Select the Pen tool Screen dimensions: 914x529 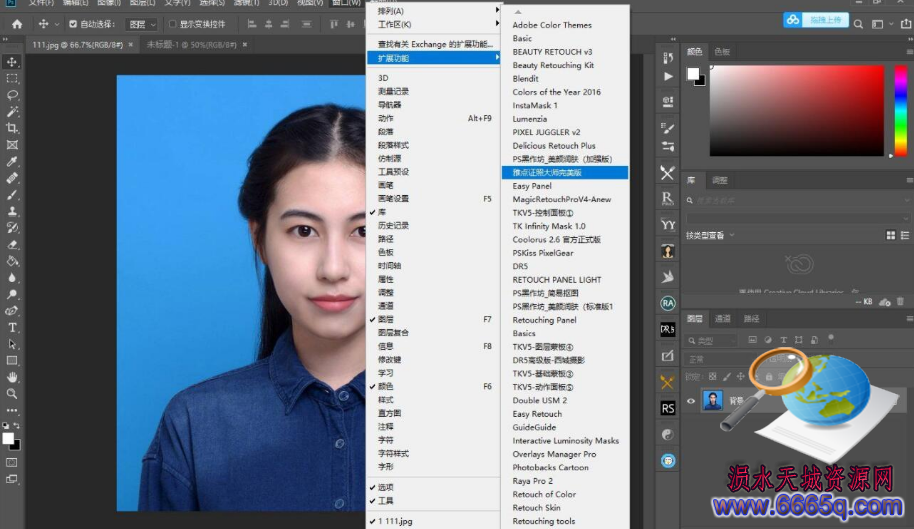point(12,311)
